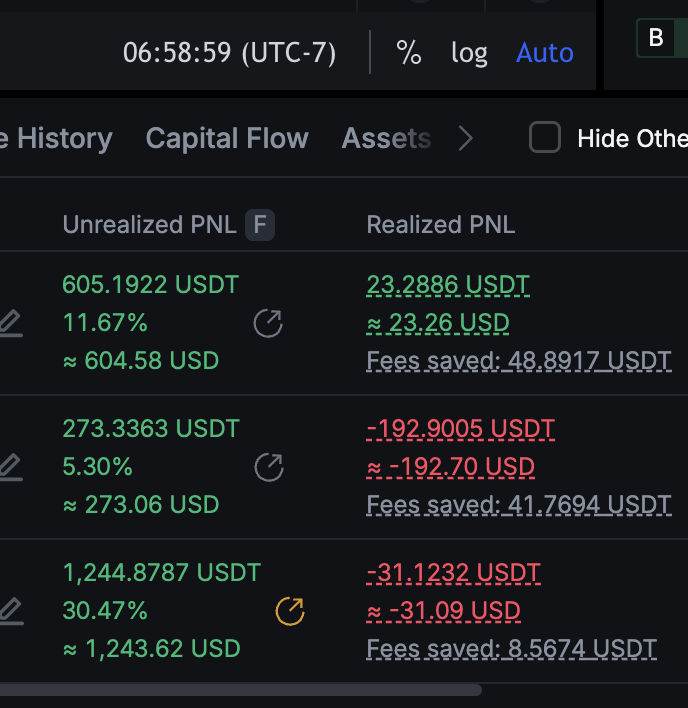Edit icon in the 5.30% row

coord(11,467)
